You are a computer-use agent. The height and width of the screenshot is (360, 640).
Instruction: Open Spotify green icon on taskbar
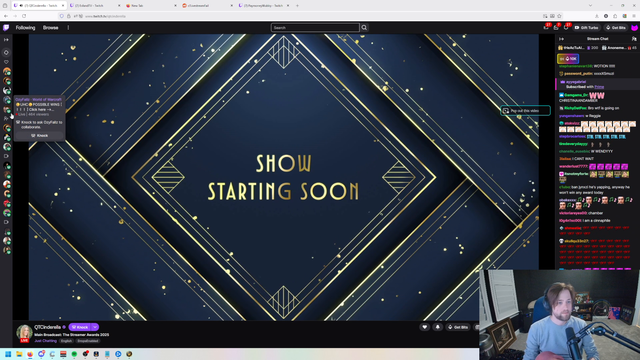click(x=74, y=354)
